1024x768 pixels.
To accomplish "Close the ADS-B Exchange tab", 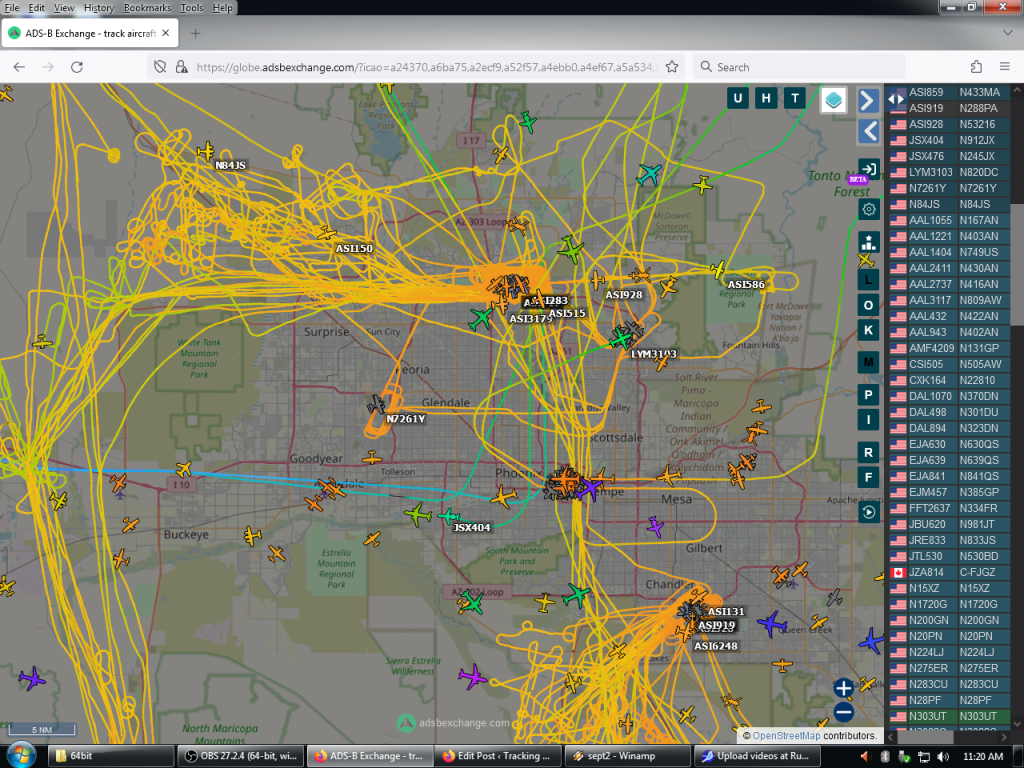I will click(166, 33).
